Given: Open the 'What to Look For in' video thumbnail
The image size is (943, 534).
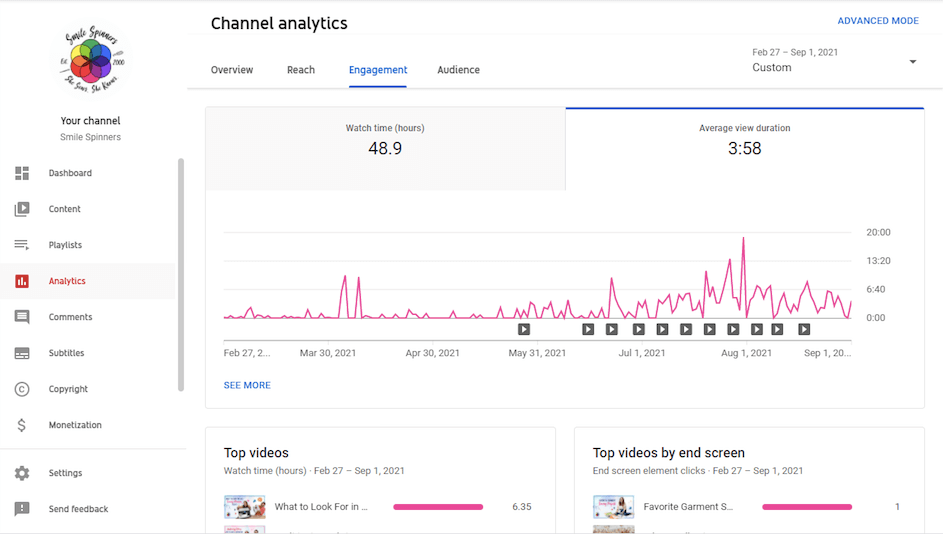Looking at the screenshot, I should 245,507.
